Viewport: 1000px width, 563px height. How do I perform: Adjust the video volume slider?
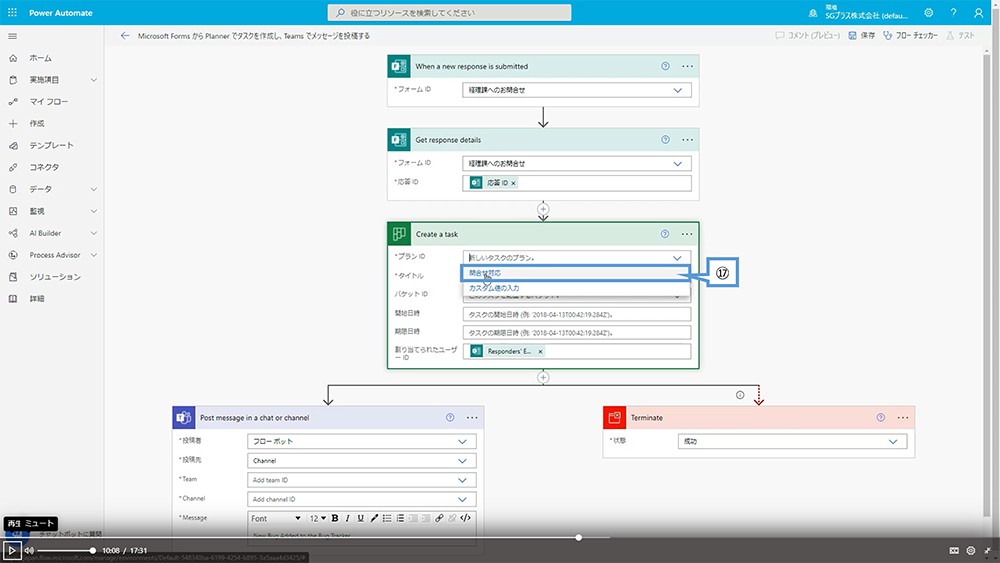66,550
